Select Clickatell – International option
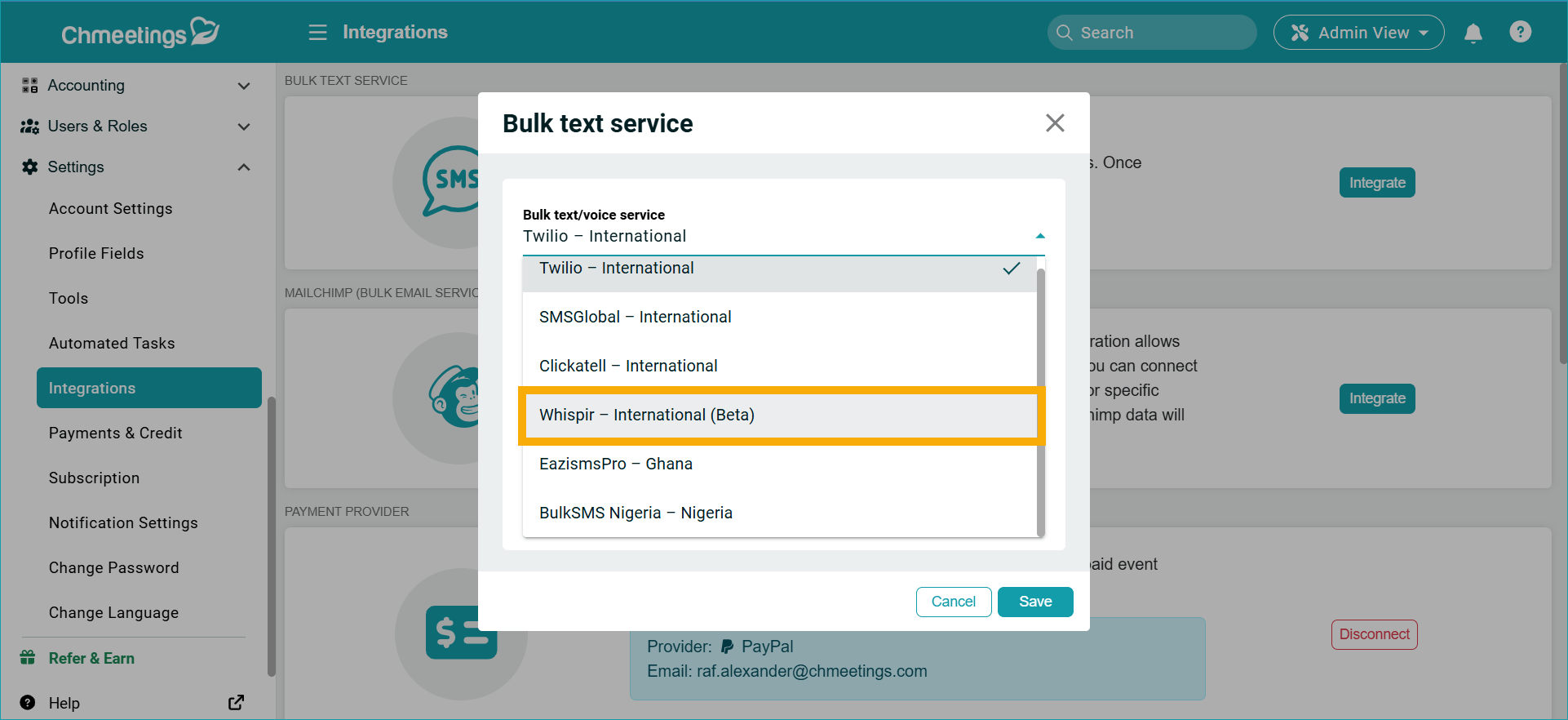1568x720 pixels. tap(779, 366)
